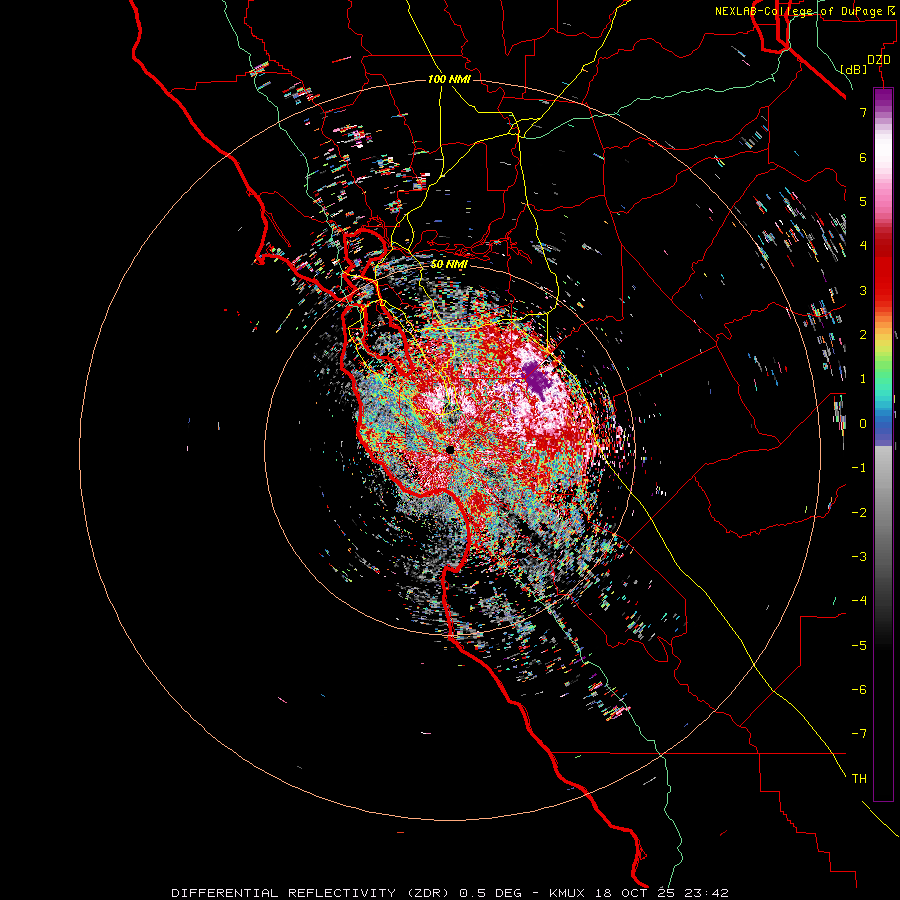Click the purple high-ZDR core on the radar map
This screenshot has width=900, height=900.
(537, 379)
